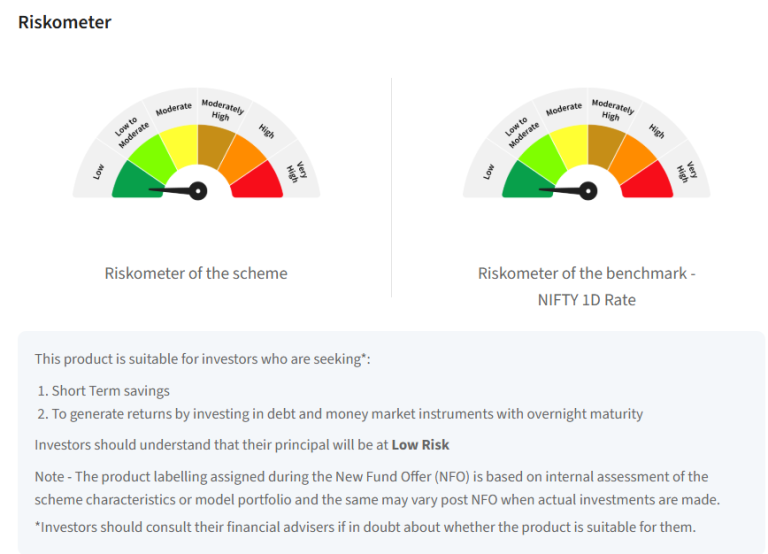Click the dark green Low segment of the scheme riskometer

134,179
